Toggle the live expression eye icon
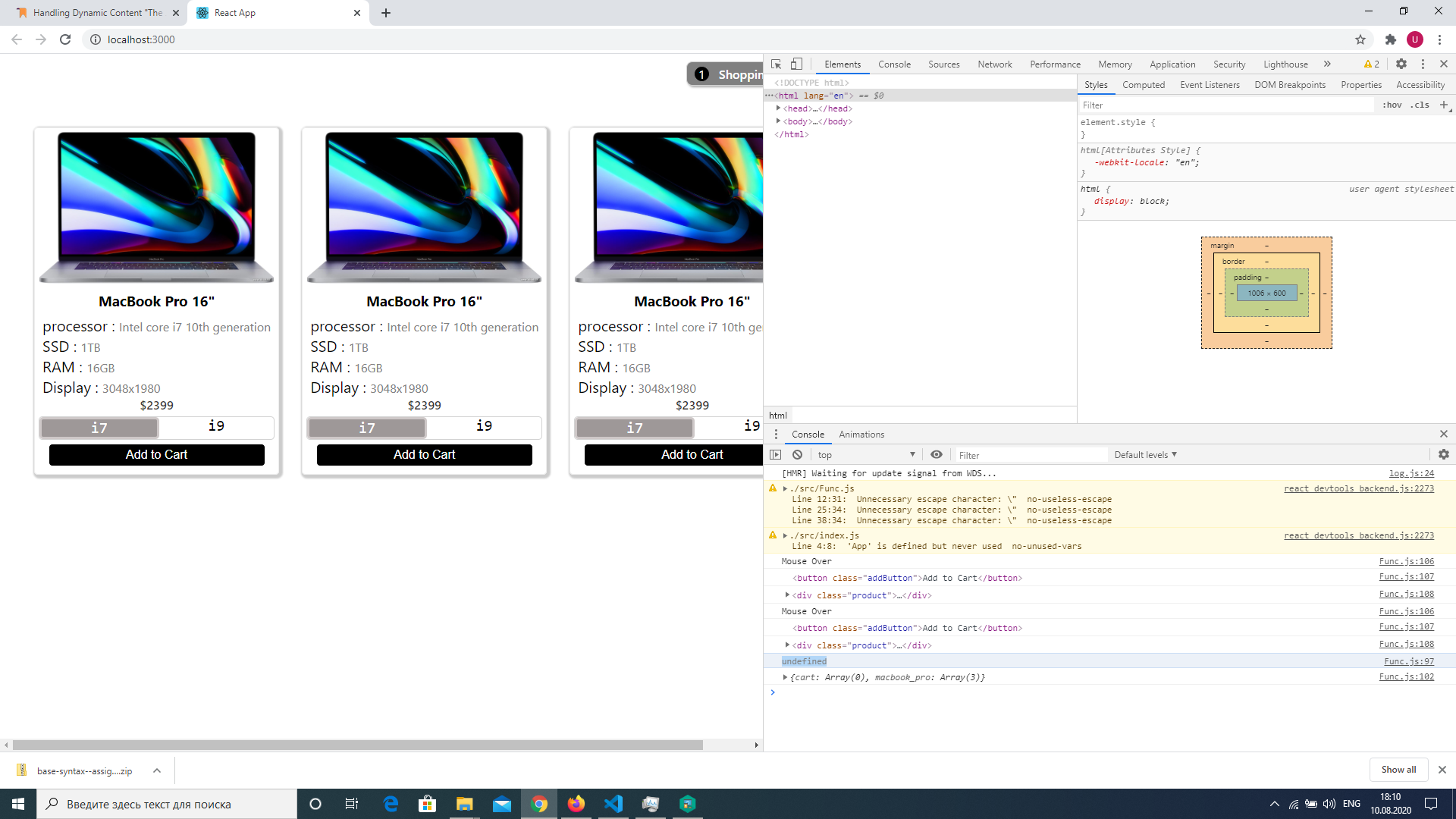This screenshot has width=1456, height=819. pos(937,455)
